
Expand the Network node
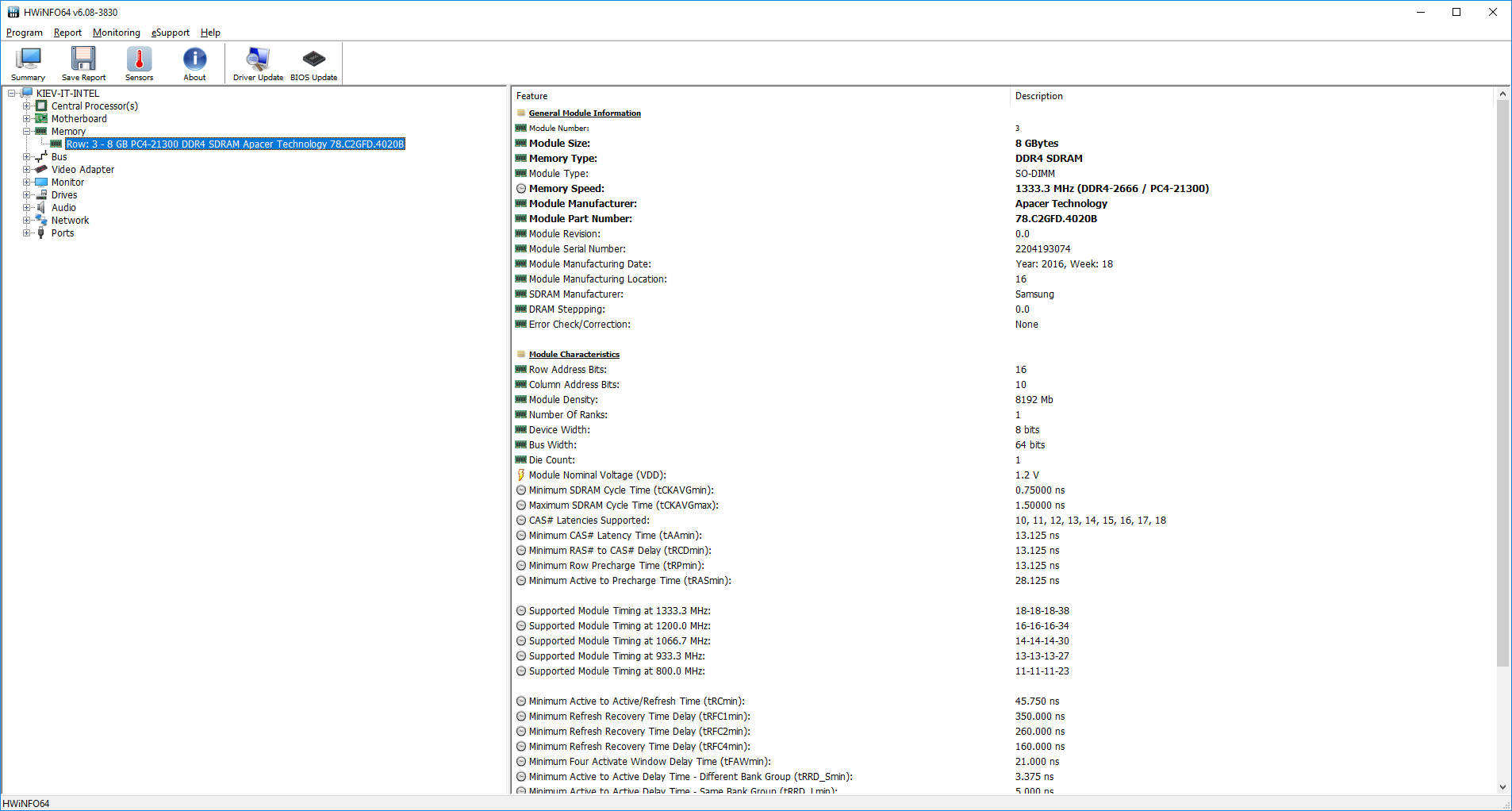point(26,220)
